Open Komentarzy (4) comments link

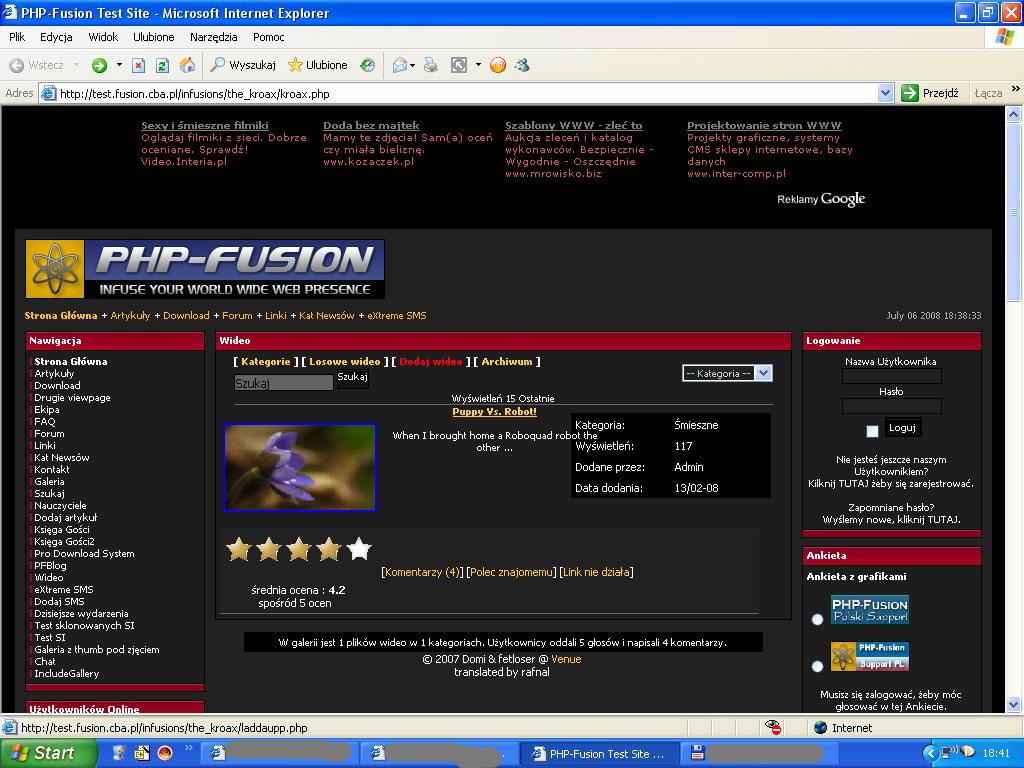pos(422,572)
